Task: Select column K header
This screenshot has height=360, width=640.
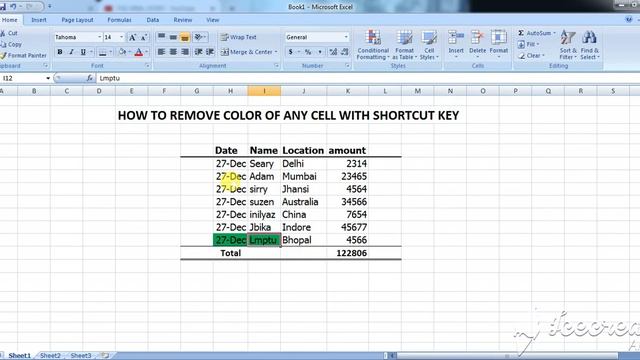Action: (347, 91)
